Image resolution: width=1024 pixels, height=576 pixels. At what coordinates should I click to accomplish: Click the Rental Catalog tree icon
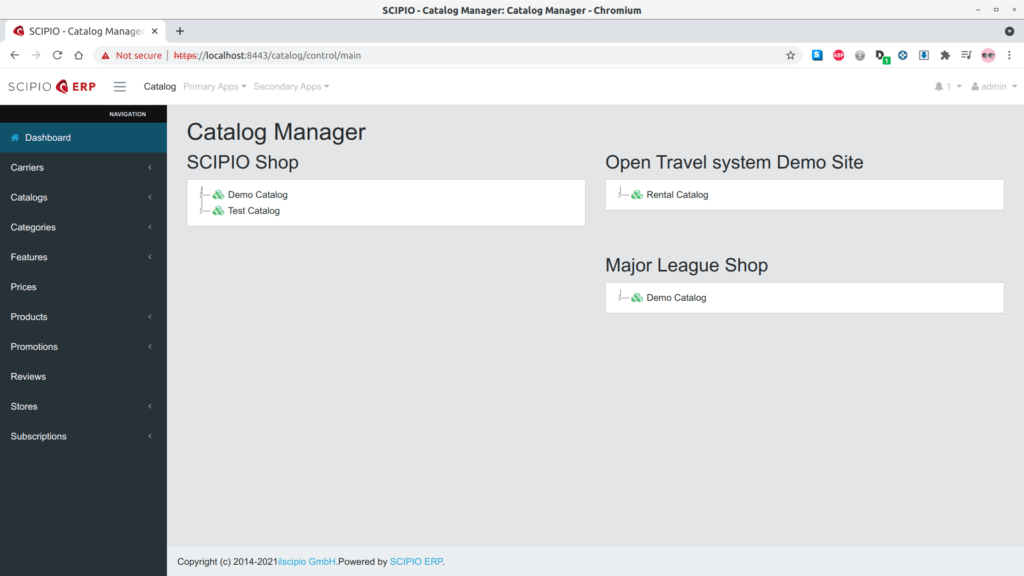(637, 195)
